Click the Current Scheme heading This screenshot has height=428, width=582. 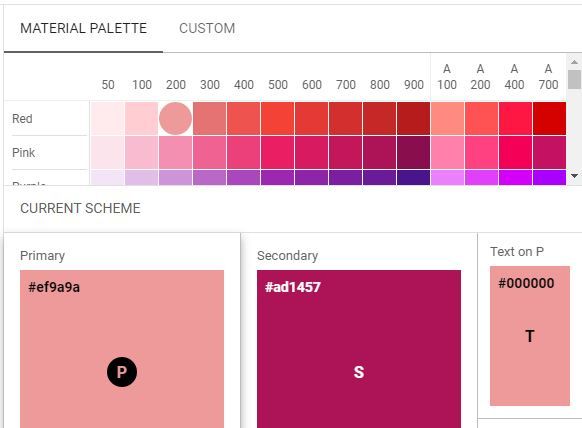[80, 208]
